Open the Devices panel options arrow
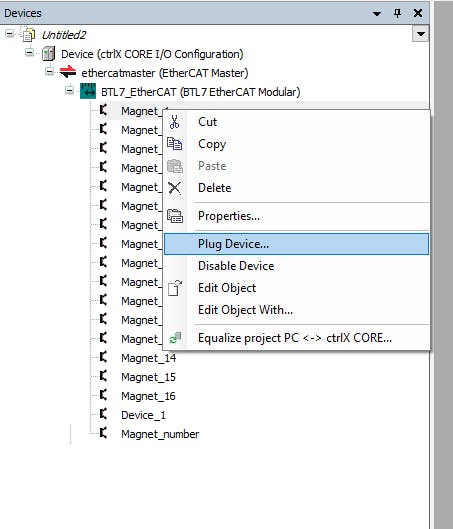This screenshot has height=529, width=453. point(377,13)
